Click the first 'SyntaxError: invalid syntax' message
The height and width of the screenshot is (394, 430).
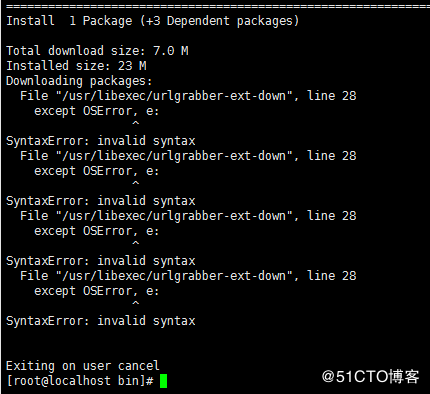pos(101,141)
